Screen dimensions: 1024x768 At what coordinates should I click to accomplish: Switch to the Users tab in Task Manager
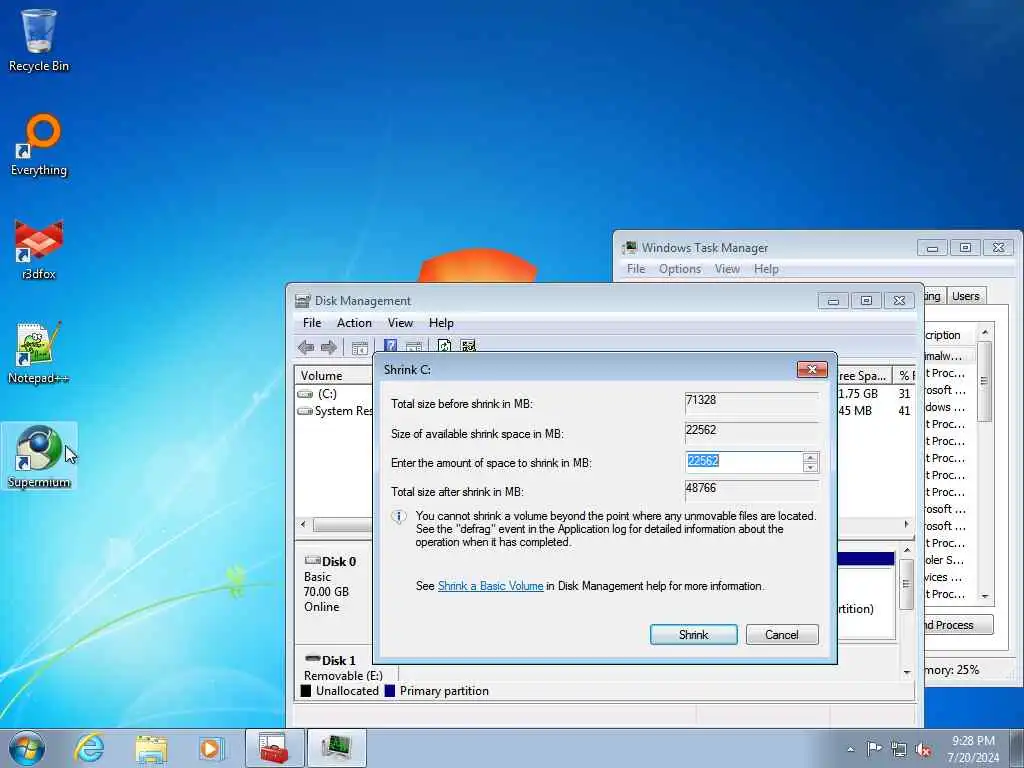[x=965, y=296]
